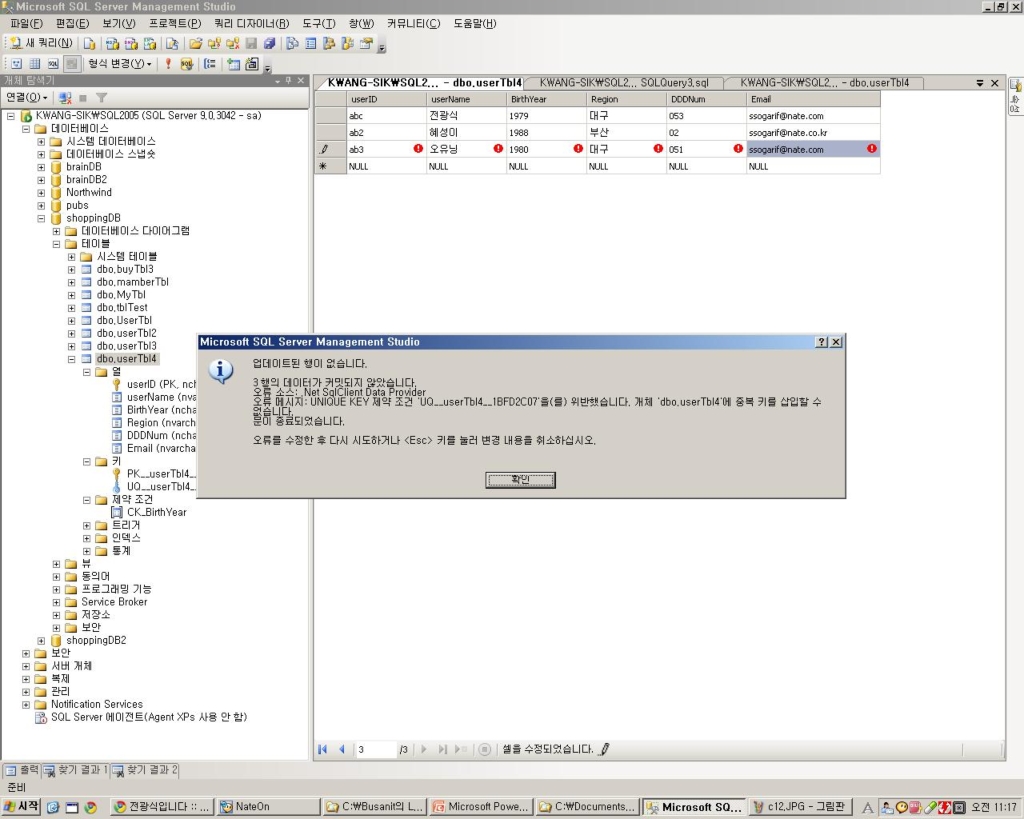Select the CK_BirthYear constraint item
1024x819 pixels.
157,513
